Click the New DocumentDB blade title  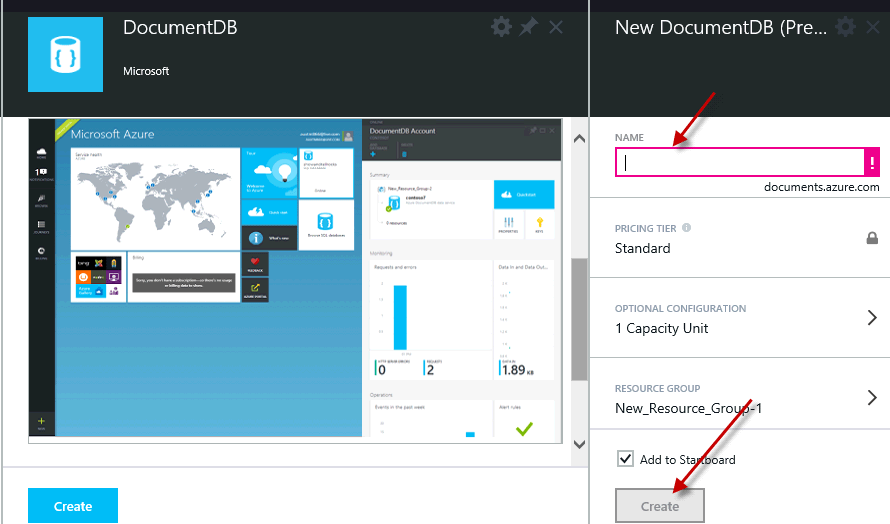[x=720, y=27]
